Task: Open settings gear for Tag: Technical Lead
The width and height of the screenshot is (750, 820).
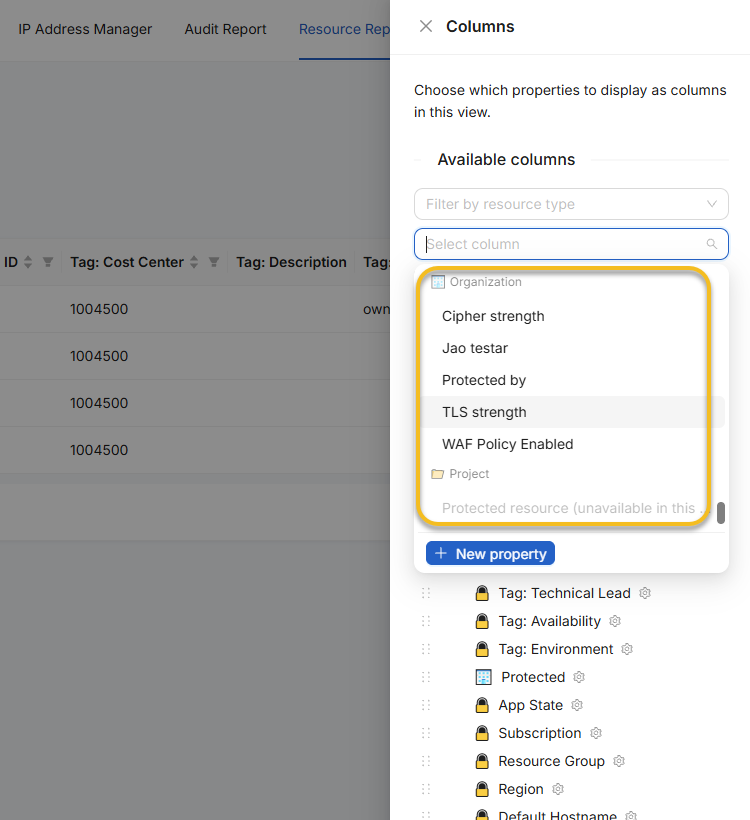Action: (x=645, y=593)
